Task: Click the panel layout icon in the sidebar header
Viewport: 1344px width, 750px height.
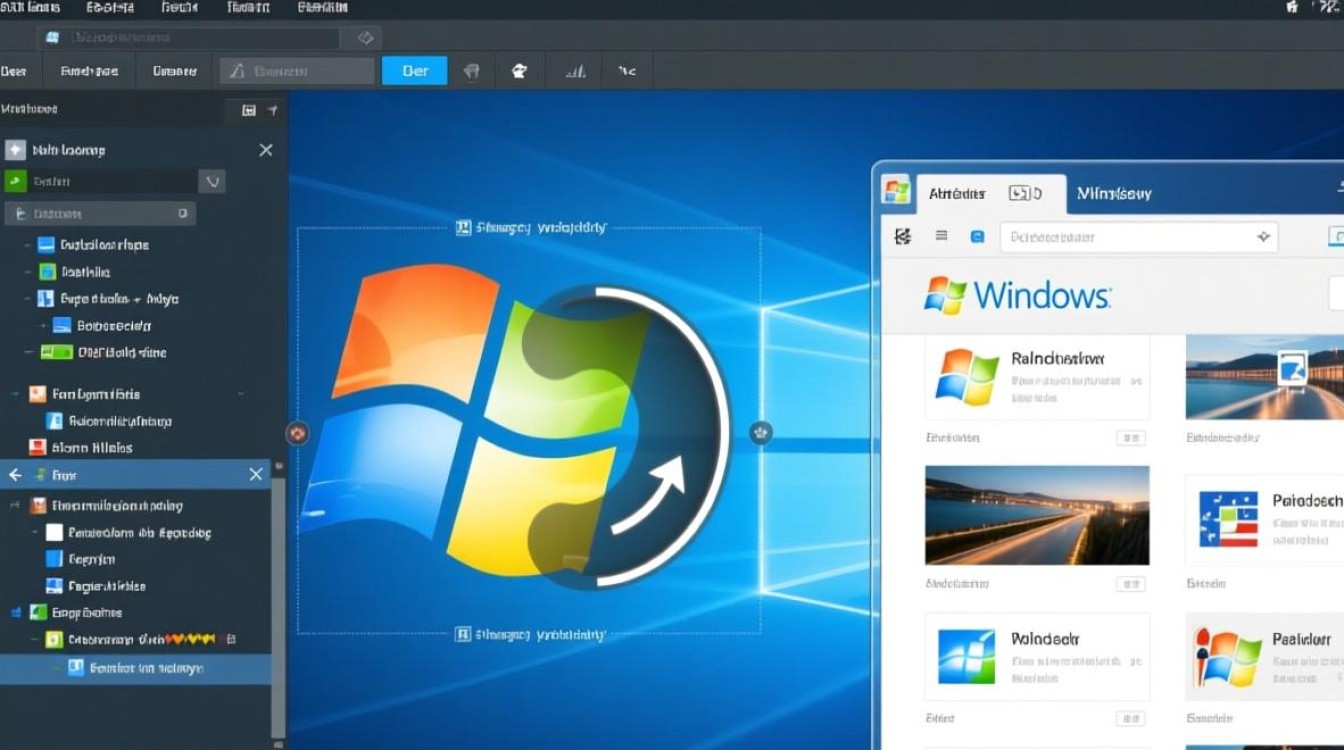Action: (249, 110)
